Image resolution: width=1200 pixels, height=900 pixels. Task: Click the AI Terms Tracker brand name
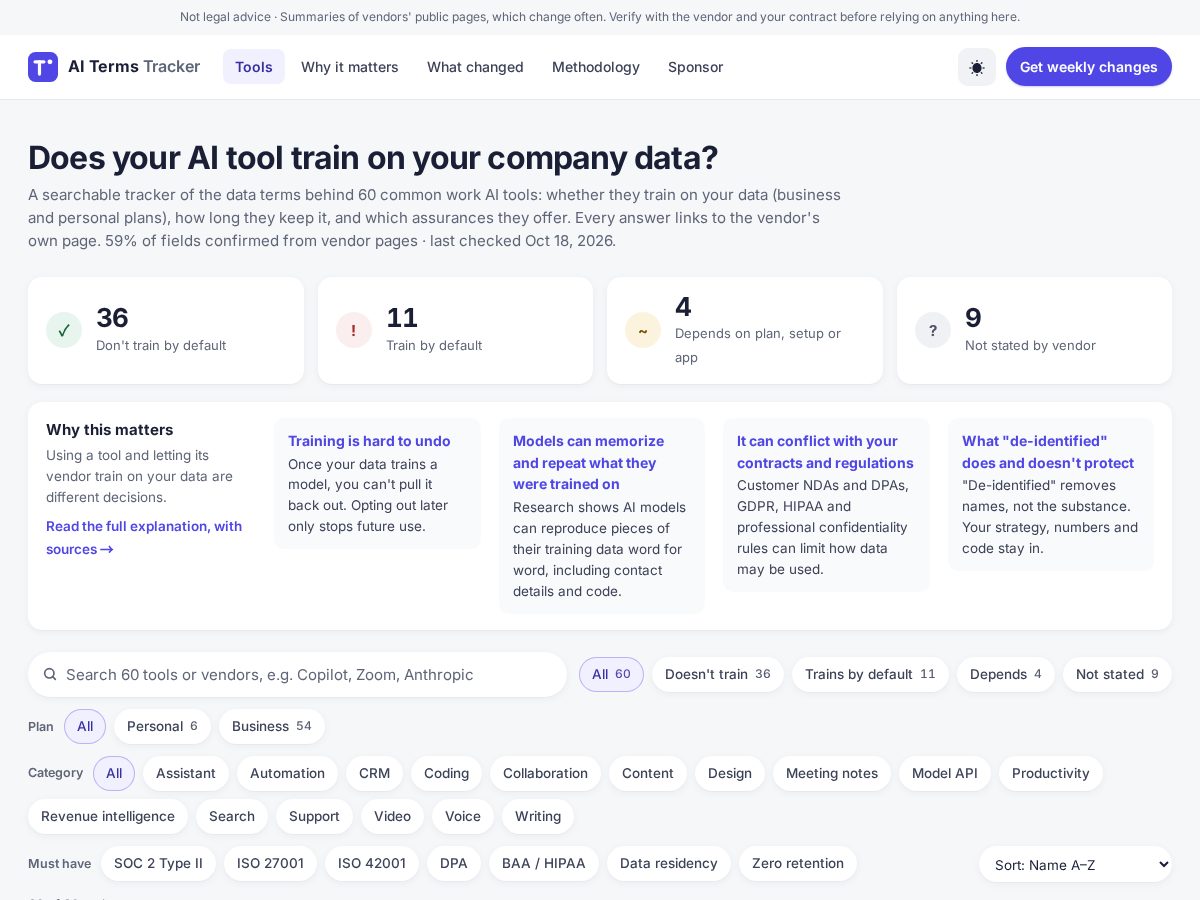[134, 67]
